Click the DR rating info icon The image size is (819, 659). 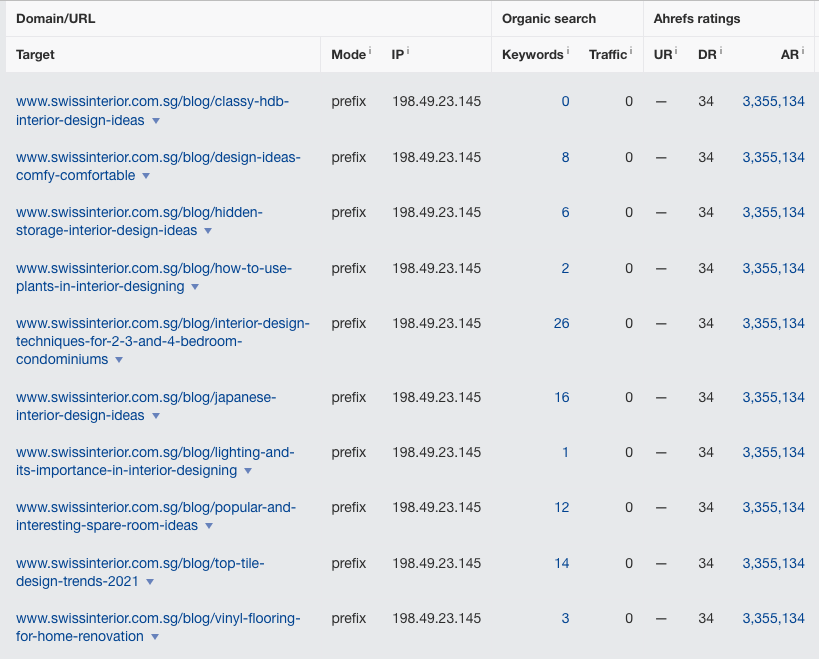(721, 51)
